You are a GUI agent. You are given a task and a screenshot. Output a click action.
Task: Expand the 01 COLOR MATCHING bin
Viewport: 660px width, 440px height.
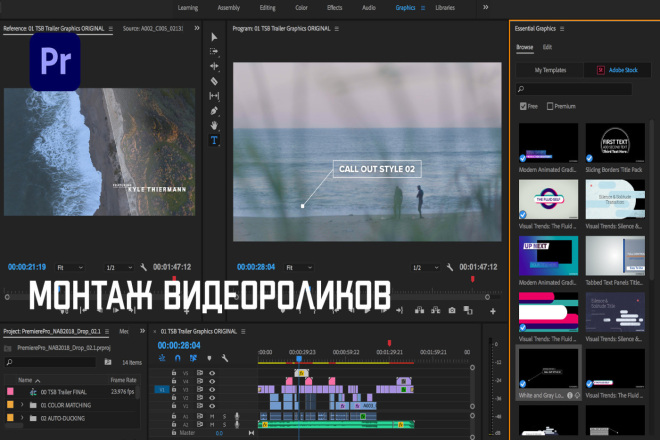point(22,405)
